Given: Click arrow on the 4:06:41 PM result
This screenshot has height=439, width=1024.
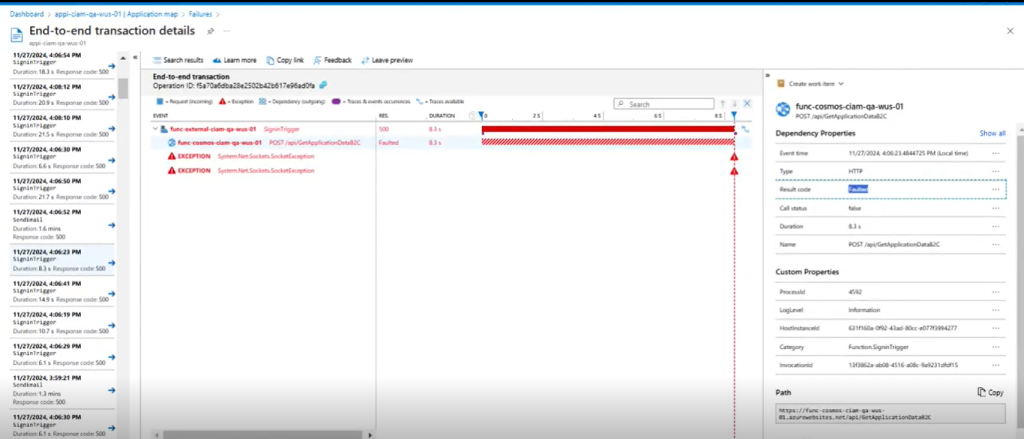Looking at the screenshot, I should [x=112, y=295].
